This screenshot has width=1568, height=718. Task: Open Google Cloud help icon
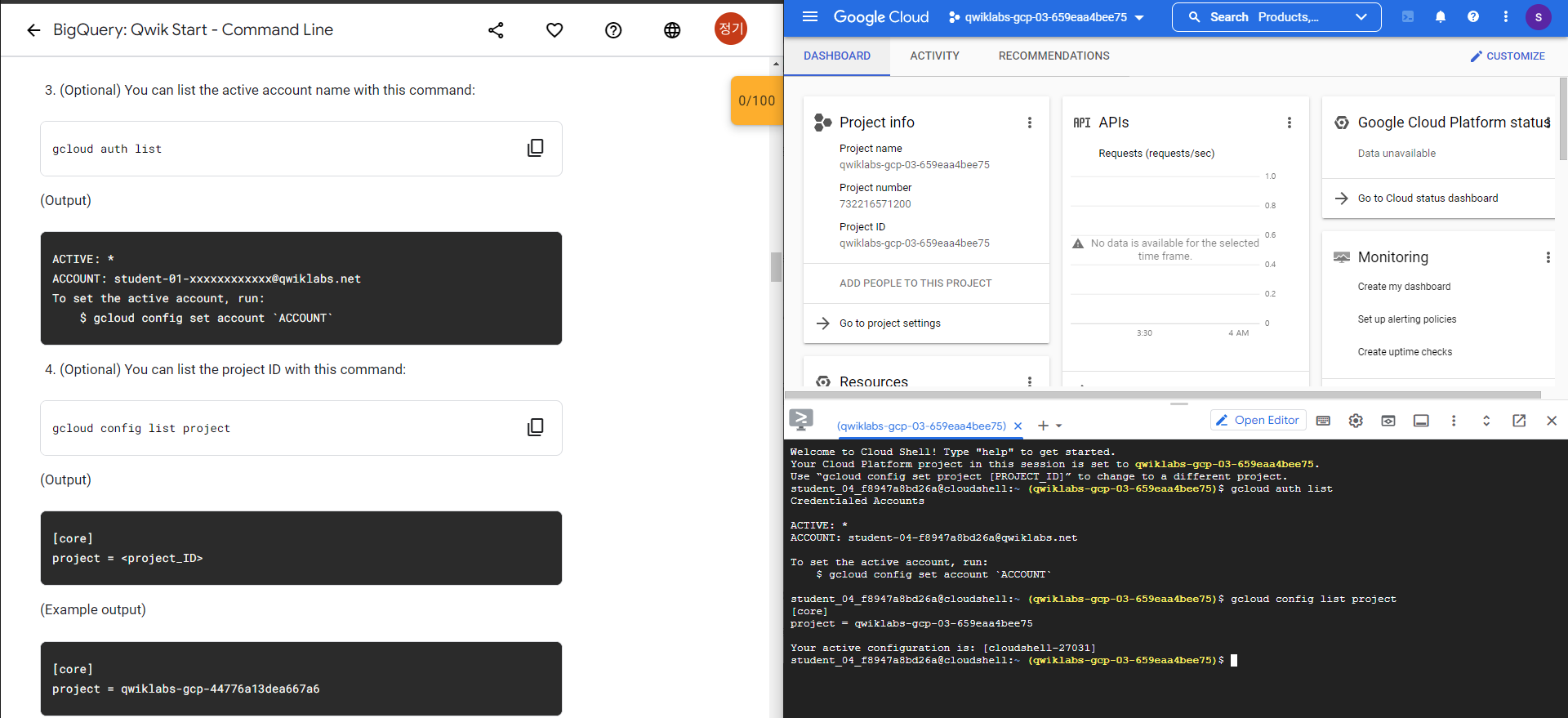1473,16
